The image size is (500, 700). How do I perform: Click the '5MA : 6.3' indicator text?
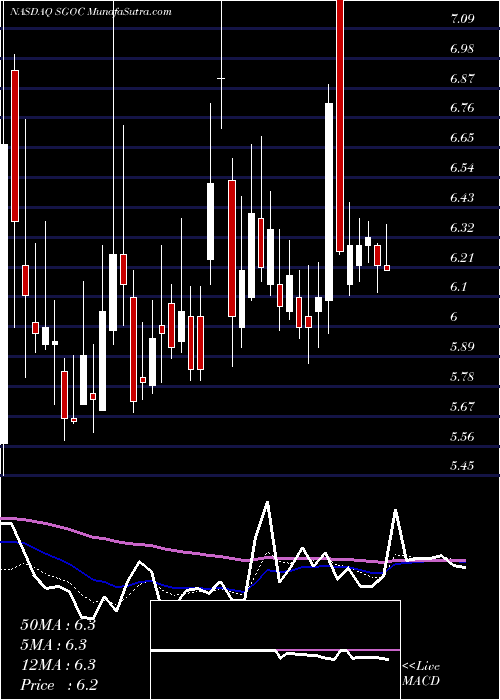pyautogui.click(x=53, y=645)
